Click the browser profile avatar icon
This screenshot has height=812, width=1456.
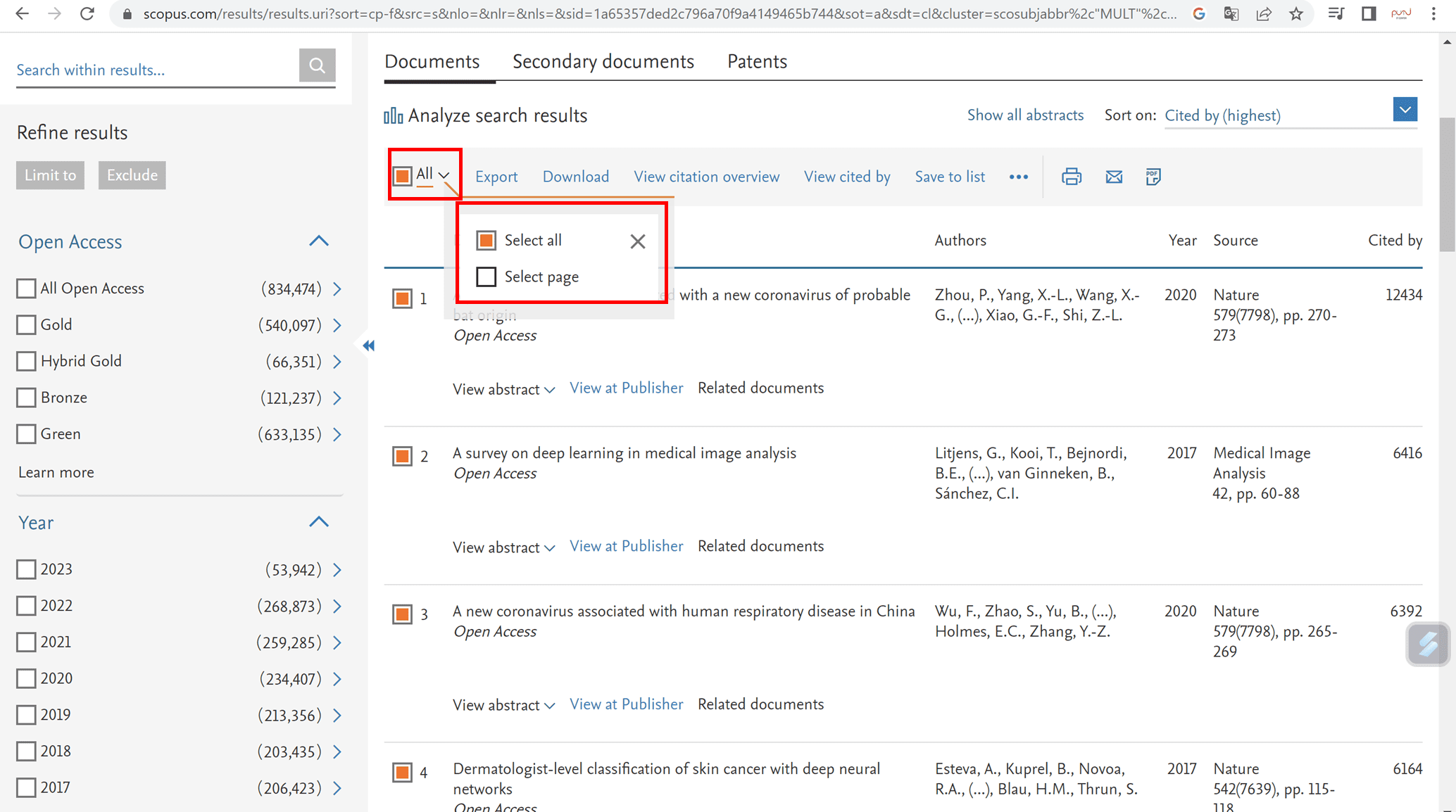1400,13
